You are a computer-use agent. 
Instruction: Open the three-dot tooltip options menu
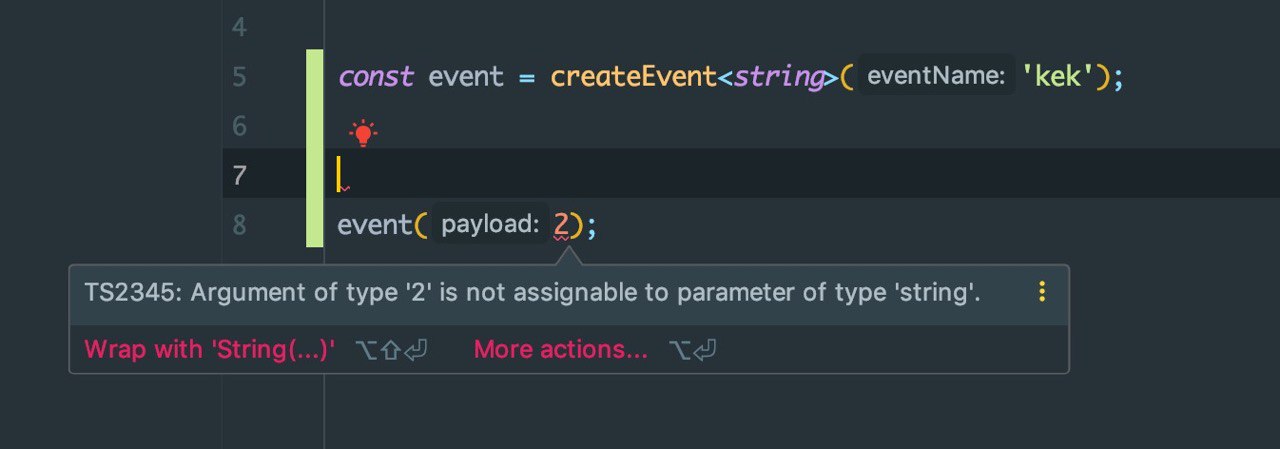click(x=1042, y=292)
